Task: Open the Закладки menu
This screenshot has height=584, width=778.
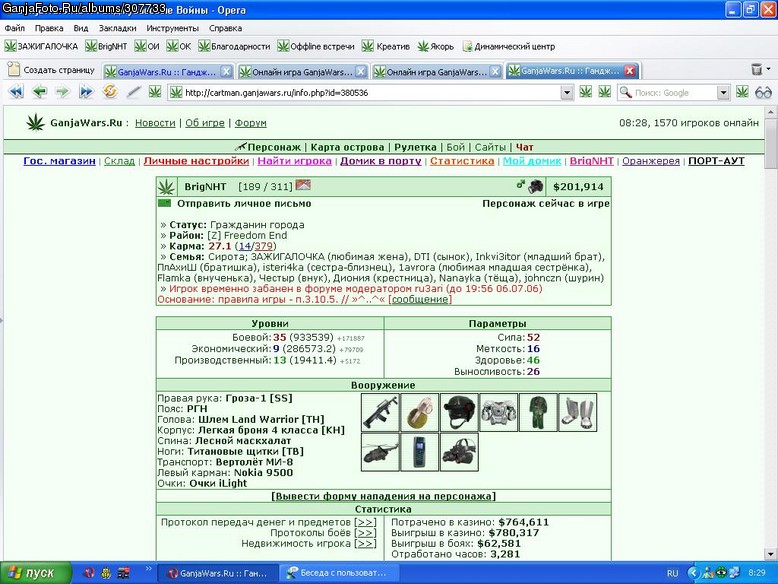Action: point(117,28)
